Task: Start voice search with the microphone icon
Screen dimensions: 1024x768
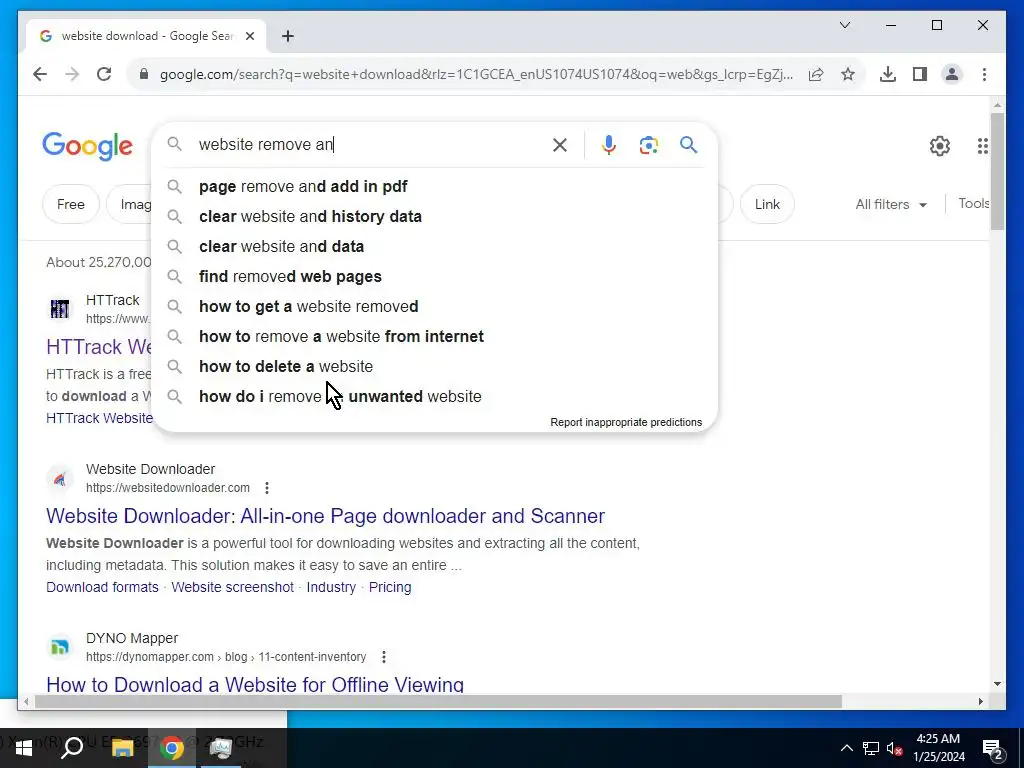Action: tap(609, 145)
